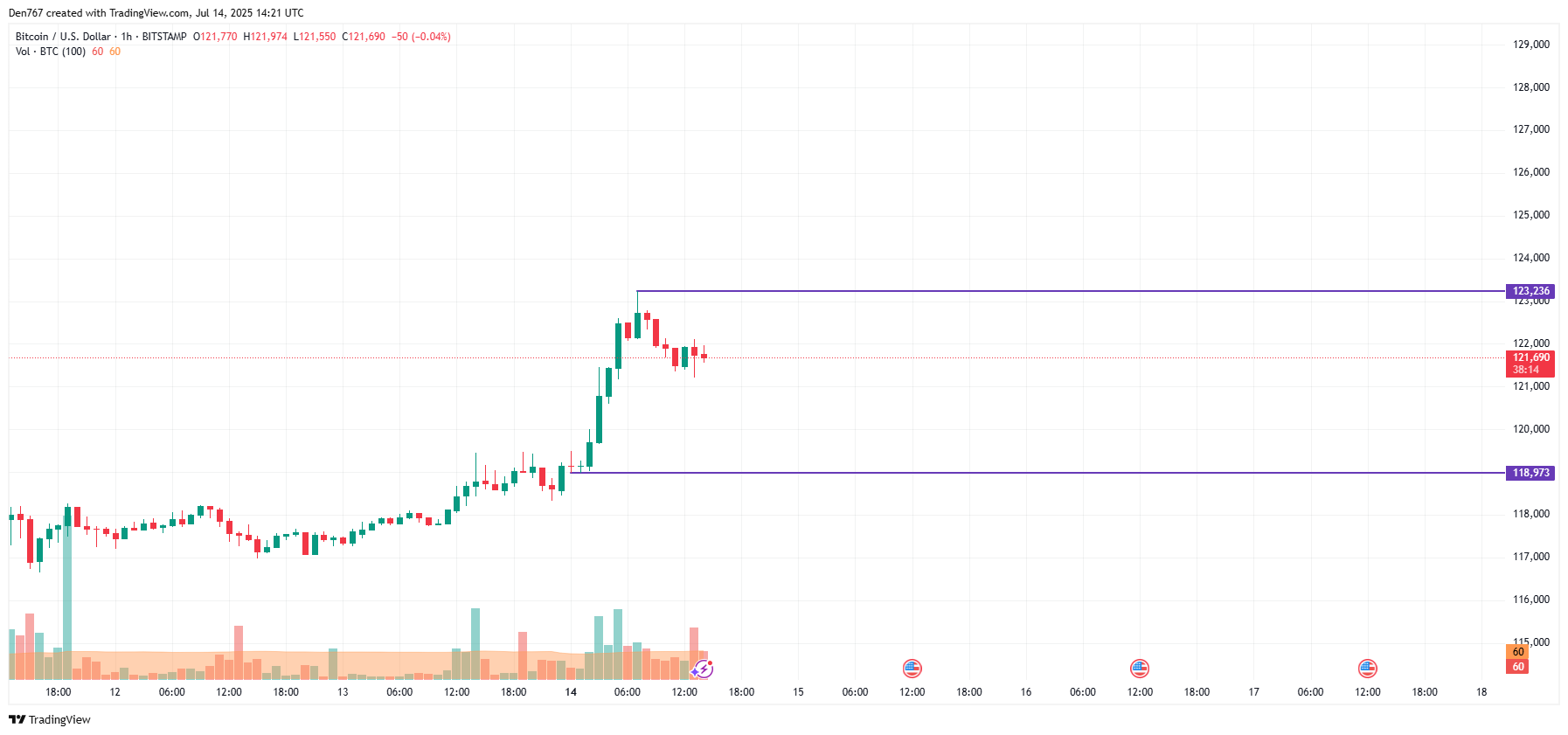
Task: Click the red 121,690 current price label
Action: click(1530, 357)
